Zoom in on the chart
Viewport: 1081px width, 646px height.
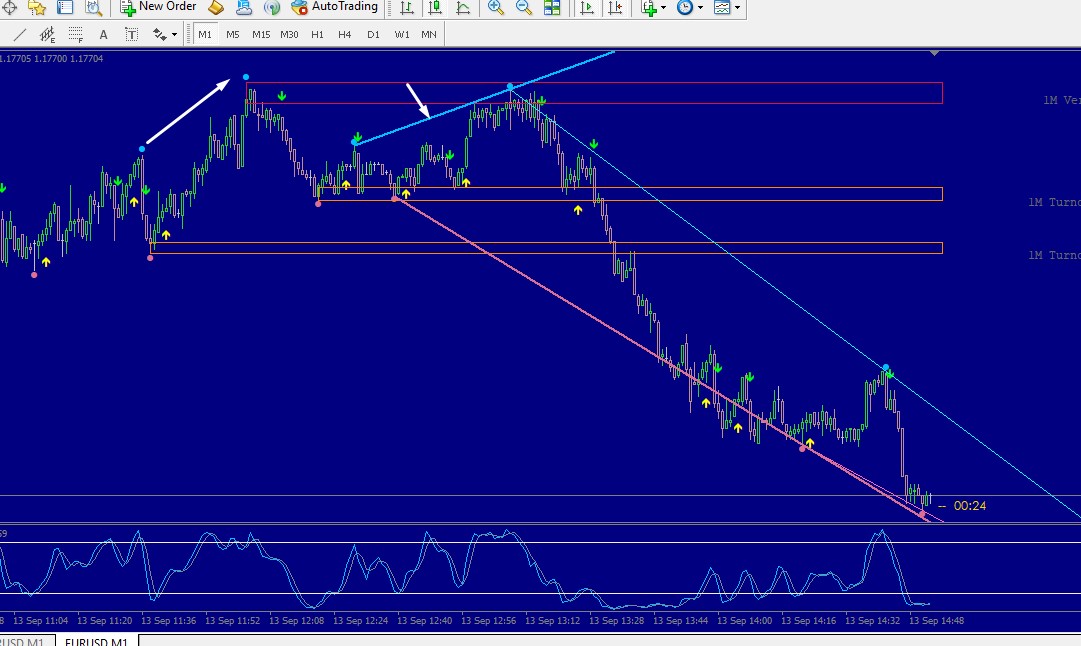pos(495,8)
